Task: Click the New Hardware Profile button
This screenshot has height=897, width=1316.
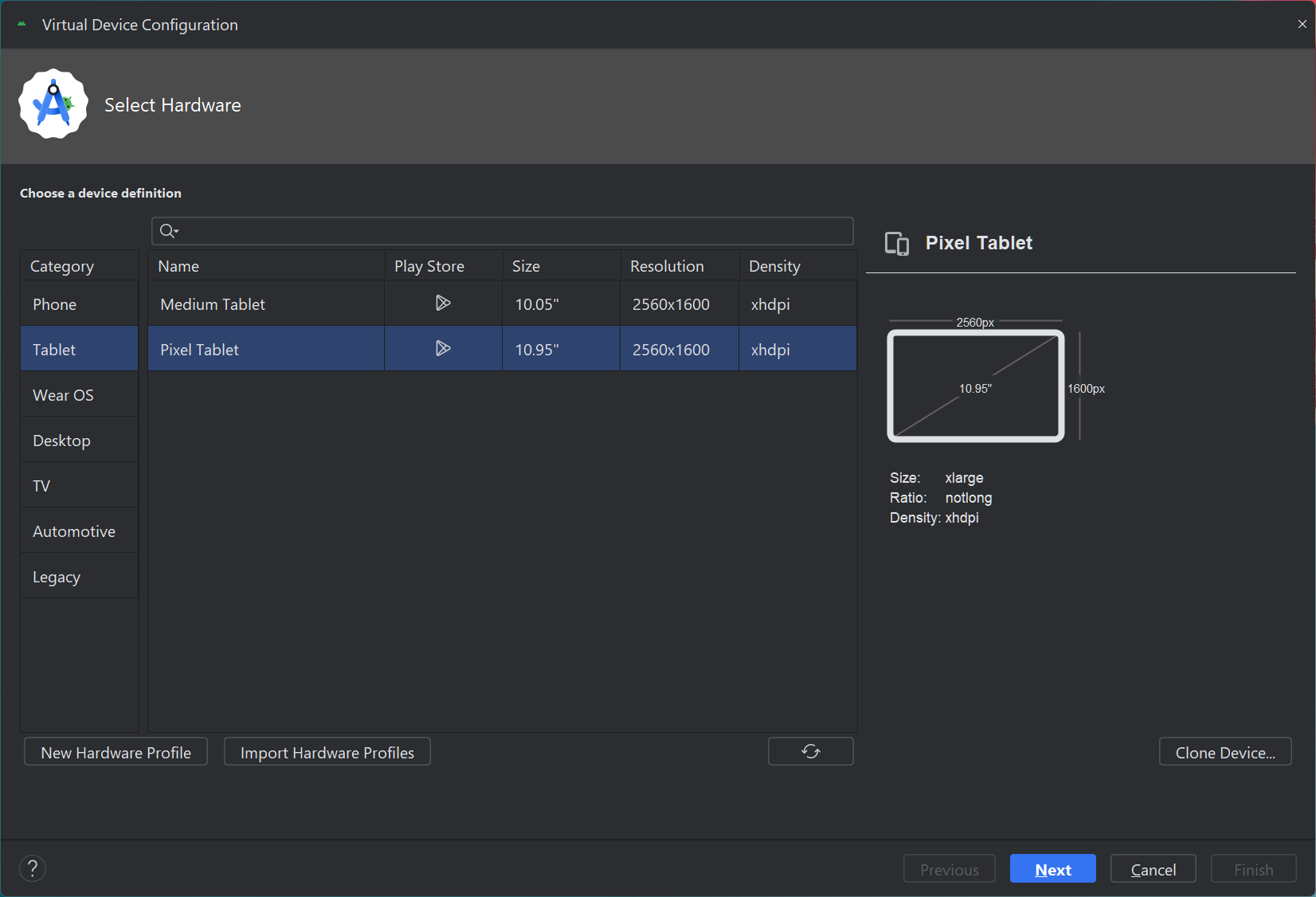Action: tap(116, 752)
